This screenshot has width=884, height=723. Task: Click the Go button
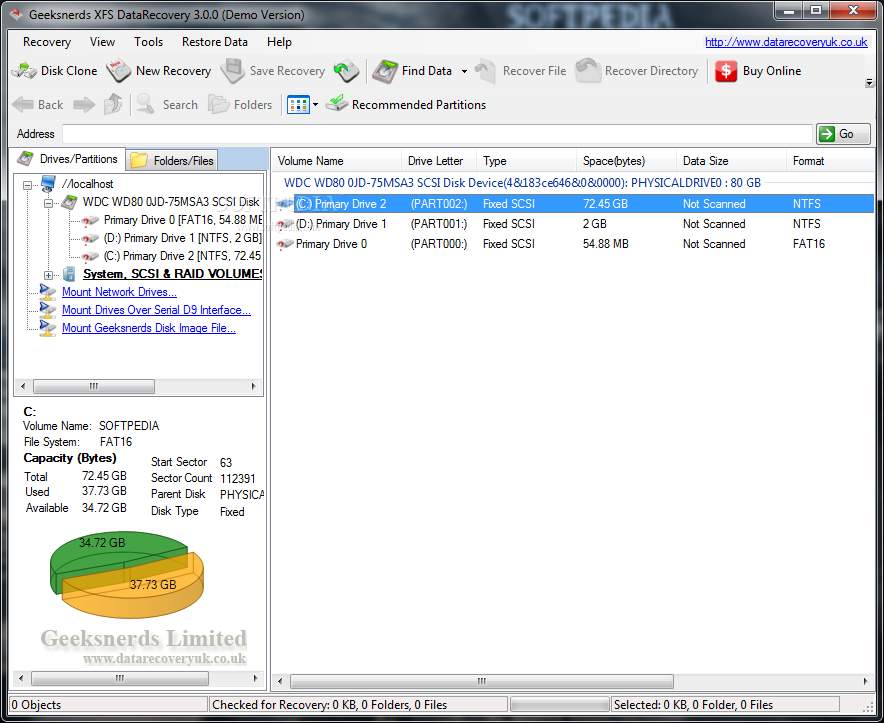(843, 134)
